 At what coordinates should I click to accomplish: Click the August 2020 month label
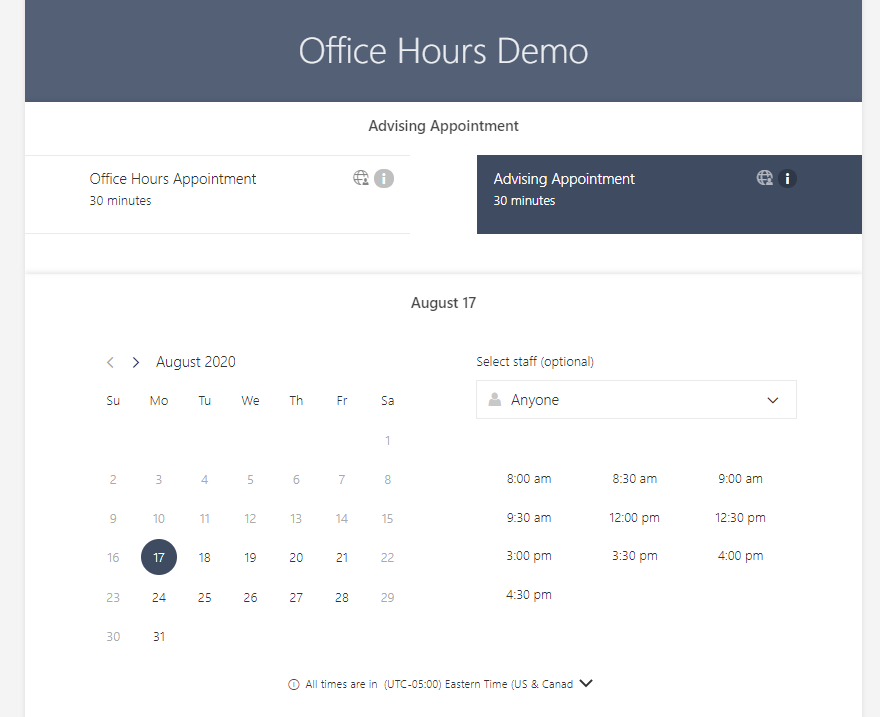196,362
